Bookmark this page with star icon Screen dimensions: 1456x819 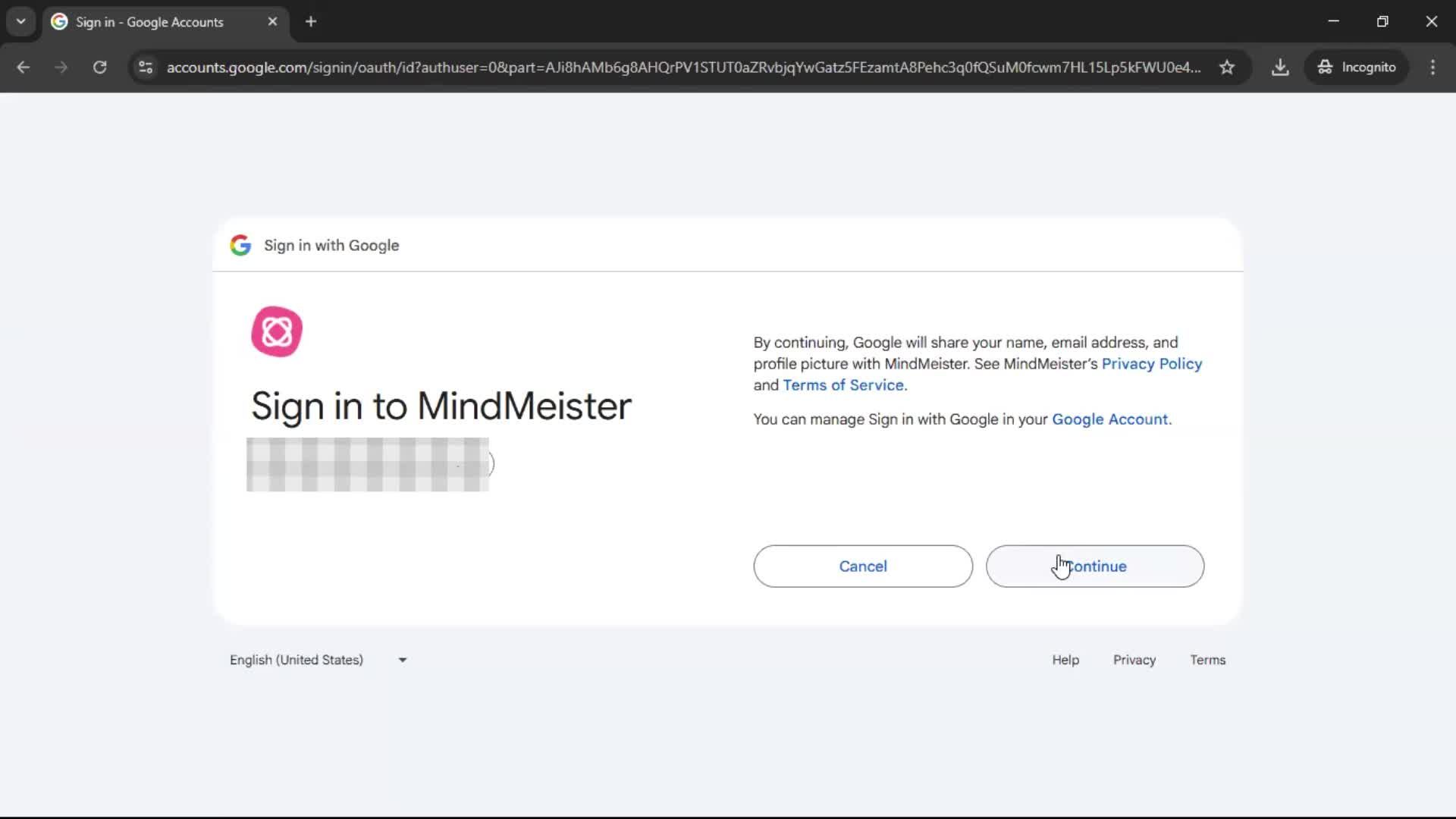pos(1226,67)
